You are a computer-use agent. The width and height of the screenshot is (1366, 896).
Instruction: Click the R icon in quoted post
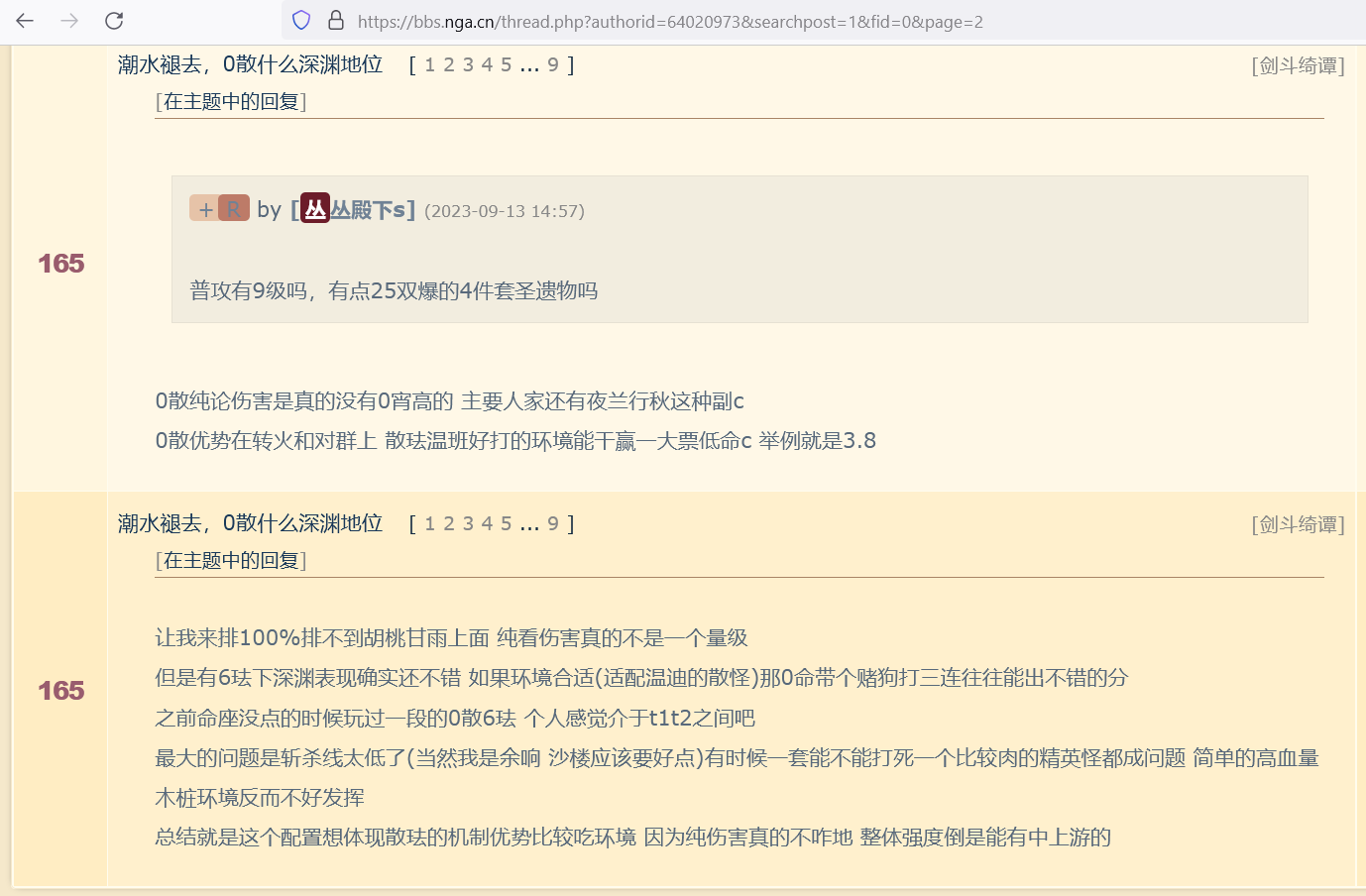point(234,209)
